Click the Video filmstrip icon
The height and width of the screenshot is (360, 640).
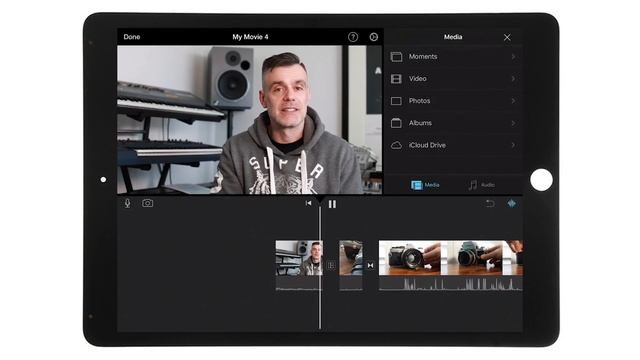coord(396,79)
